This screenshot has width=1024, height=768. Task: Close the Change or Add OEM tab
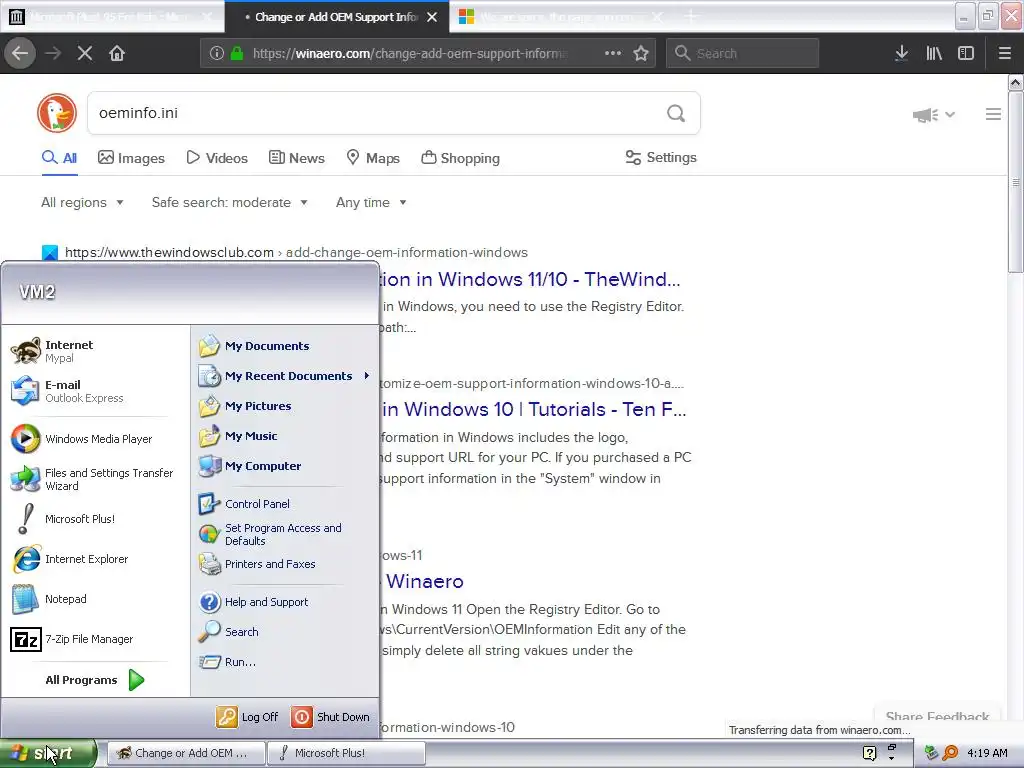click(x=432, y=17)
